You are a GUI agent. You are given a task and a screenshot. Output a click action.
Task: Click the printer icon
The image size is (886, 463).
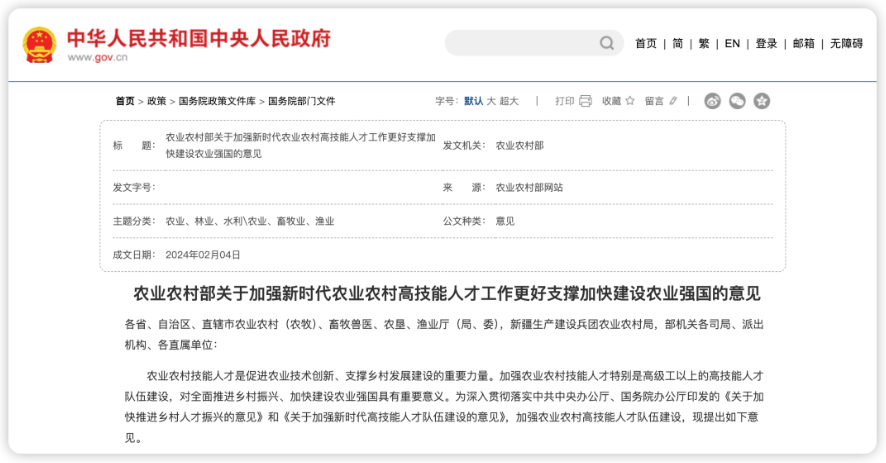pos(586,101)
